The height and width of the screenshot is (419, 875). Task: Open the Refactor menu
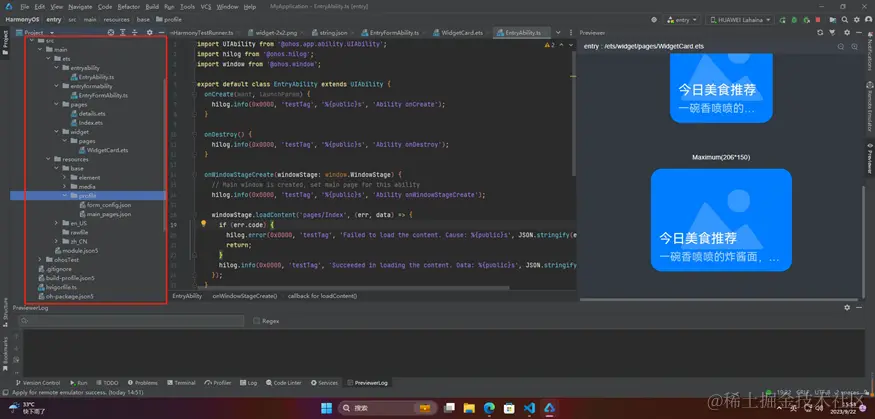[x=129, y=7]
